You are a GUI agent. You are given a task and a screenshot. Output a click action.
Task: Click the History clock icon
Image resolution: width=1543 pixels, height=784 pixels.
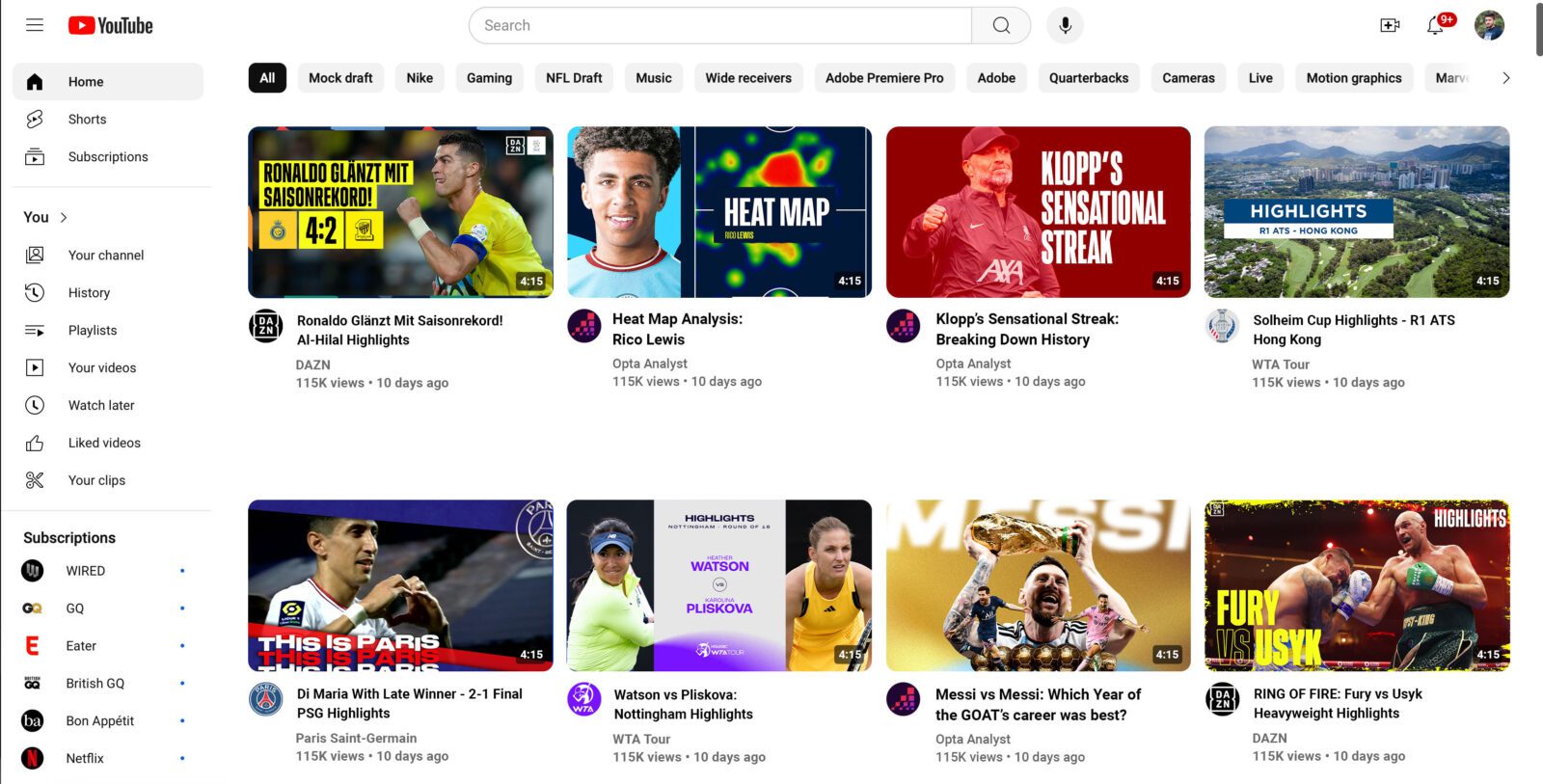pos(35,293)
